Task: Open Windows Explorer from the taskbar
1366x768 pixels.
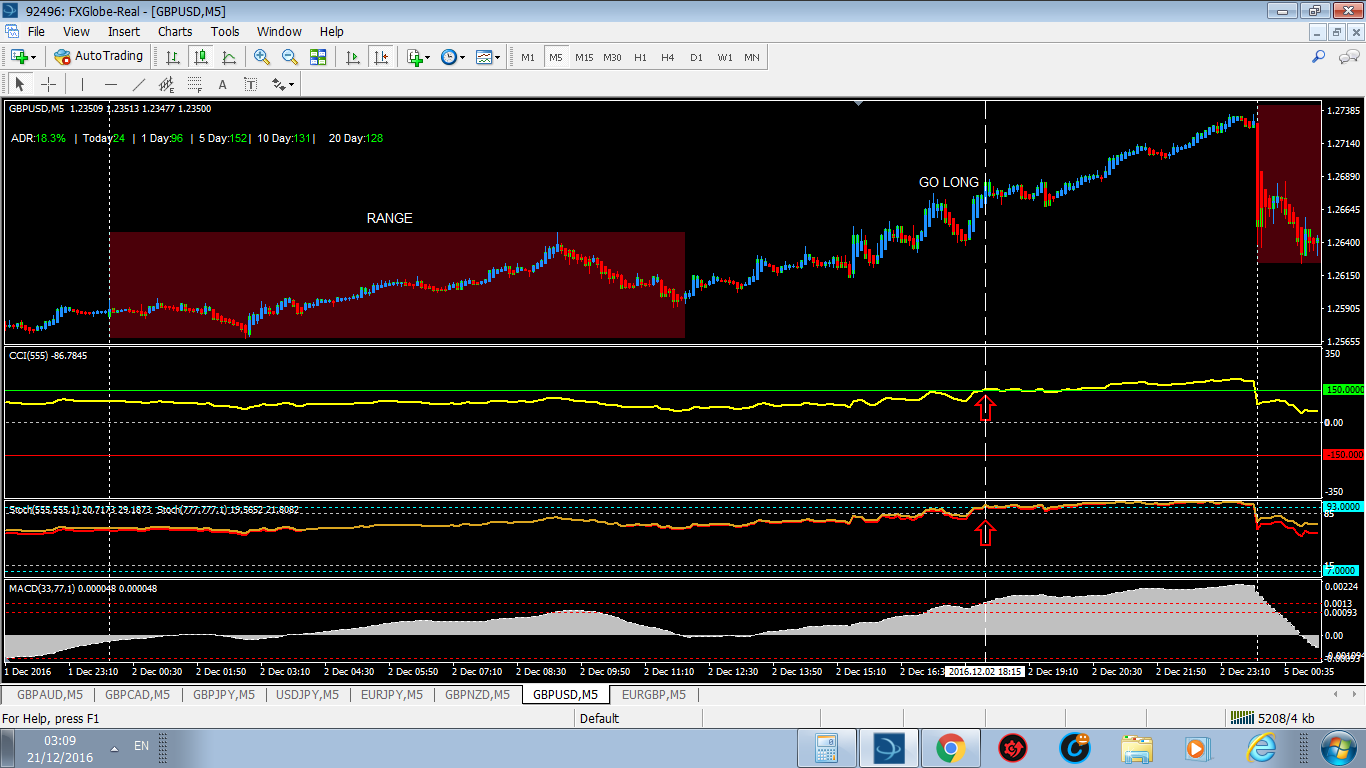Action: click(x=1137, y=748)
